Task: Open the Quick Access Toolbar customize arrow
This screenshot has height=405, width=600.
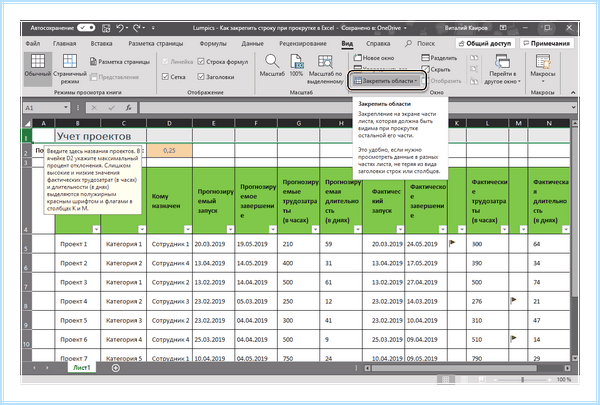Action: [153, 28]
